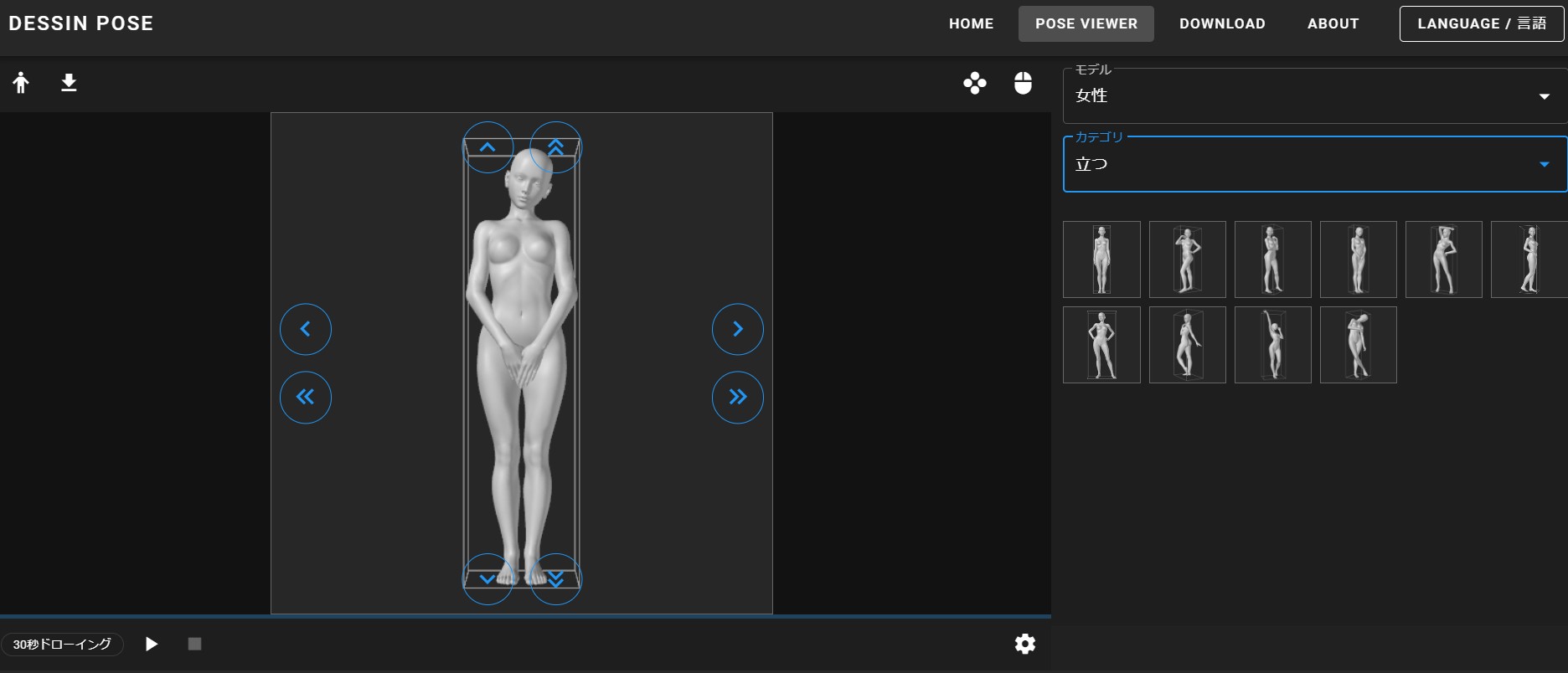Open the LANGUAGE / 言語 selector
The width and height of the screenshot is (1568, 673).
1481,23
